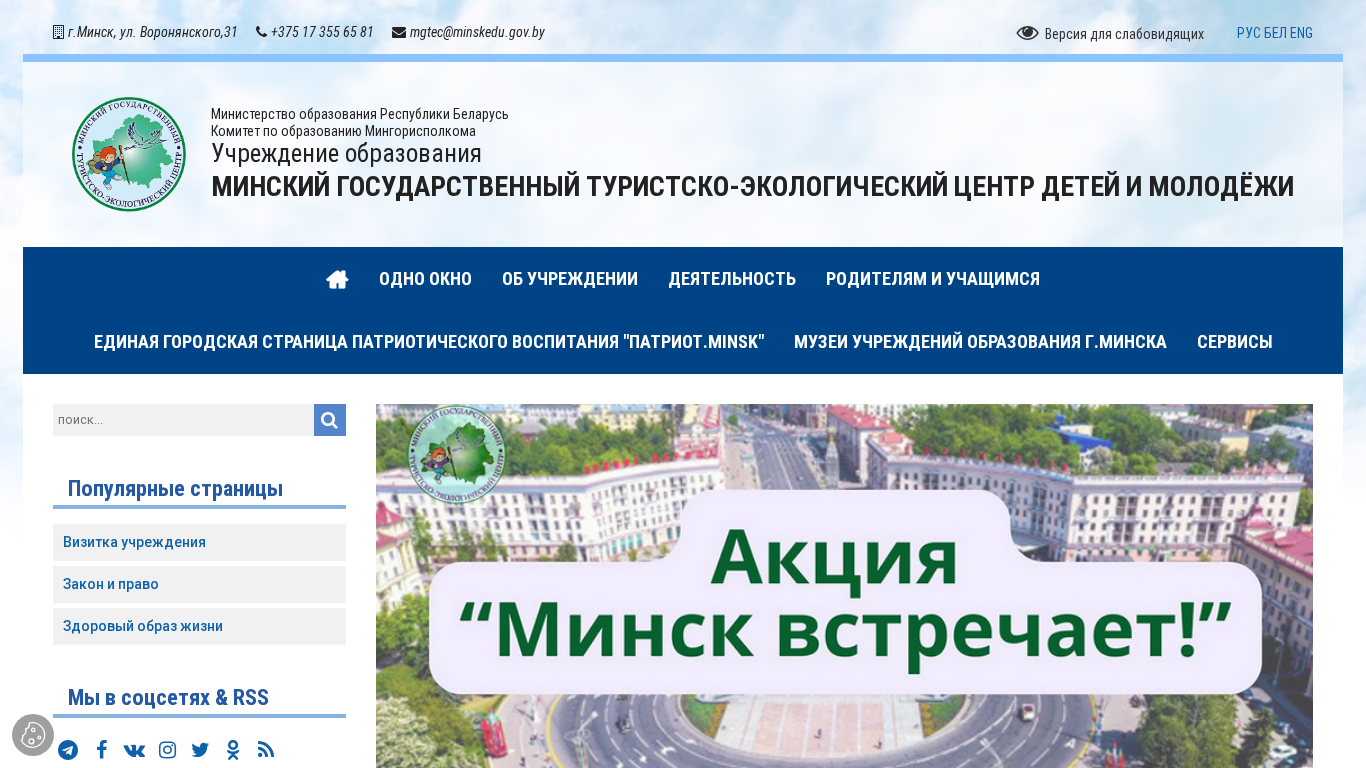Viewport: 1366px width, 768px height.
Task: Click the Мы в соцсетях & RSS heading
Action: click(168, 698)
